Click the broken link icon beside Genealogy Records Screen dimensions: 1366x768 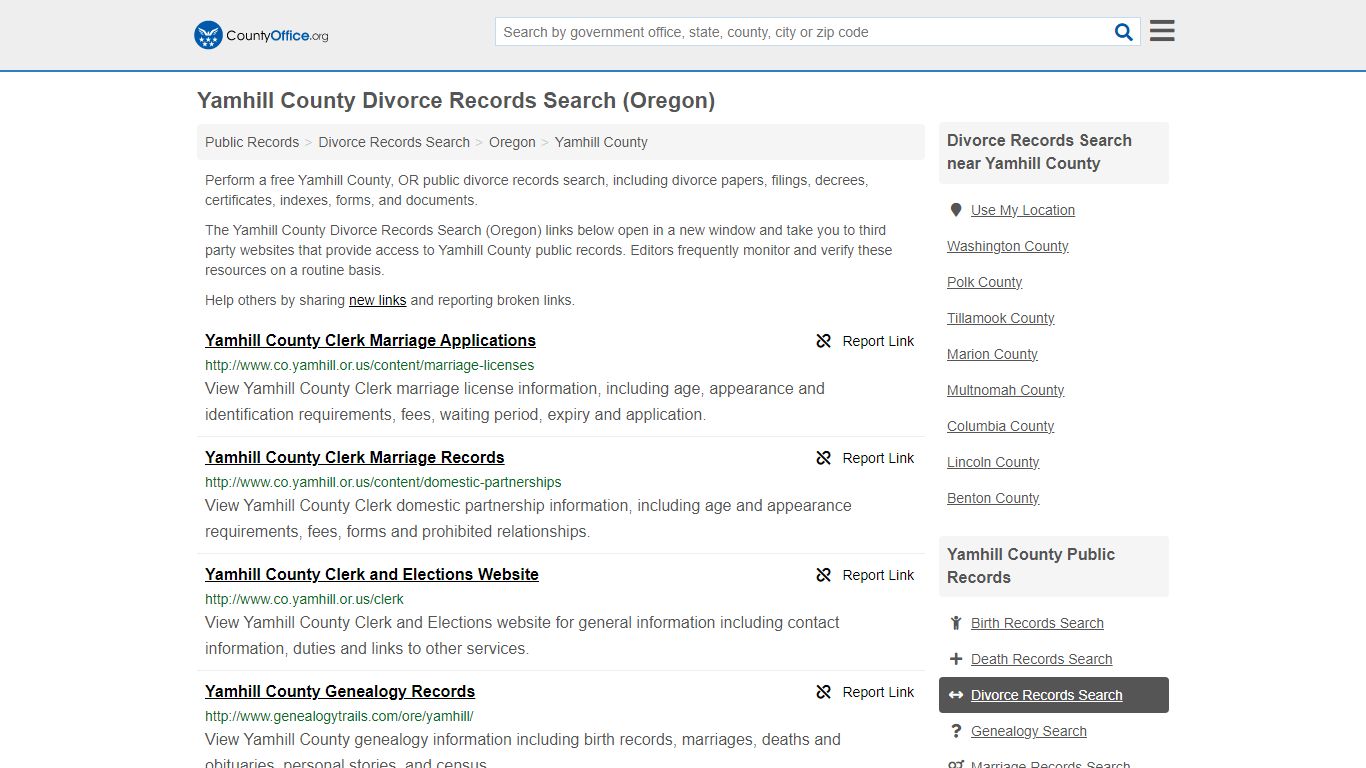tap(824, 692)
